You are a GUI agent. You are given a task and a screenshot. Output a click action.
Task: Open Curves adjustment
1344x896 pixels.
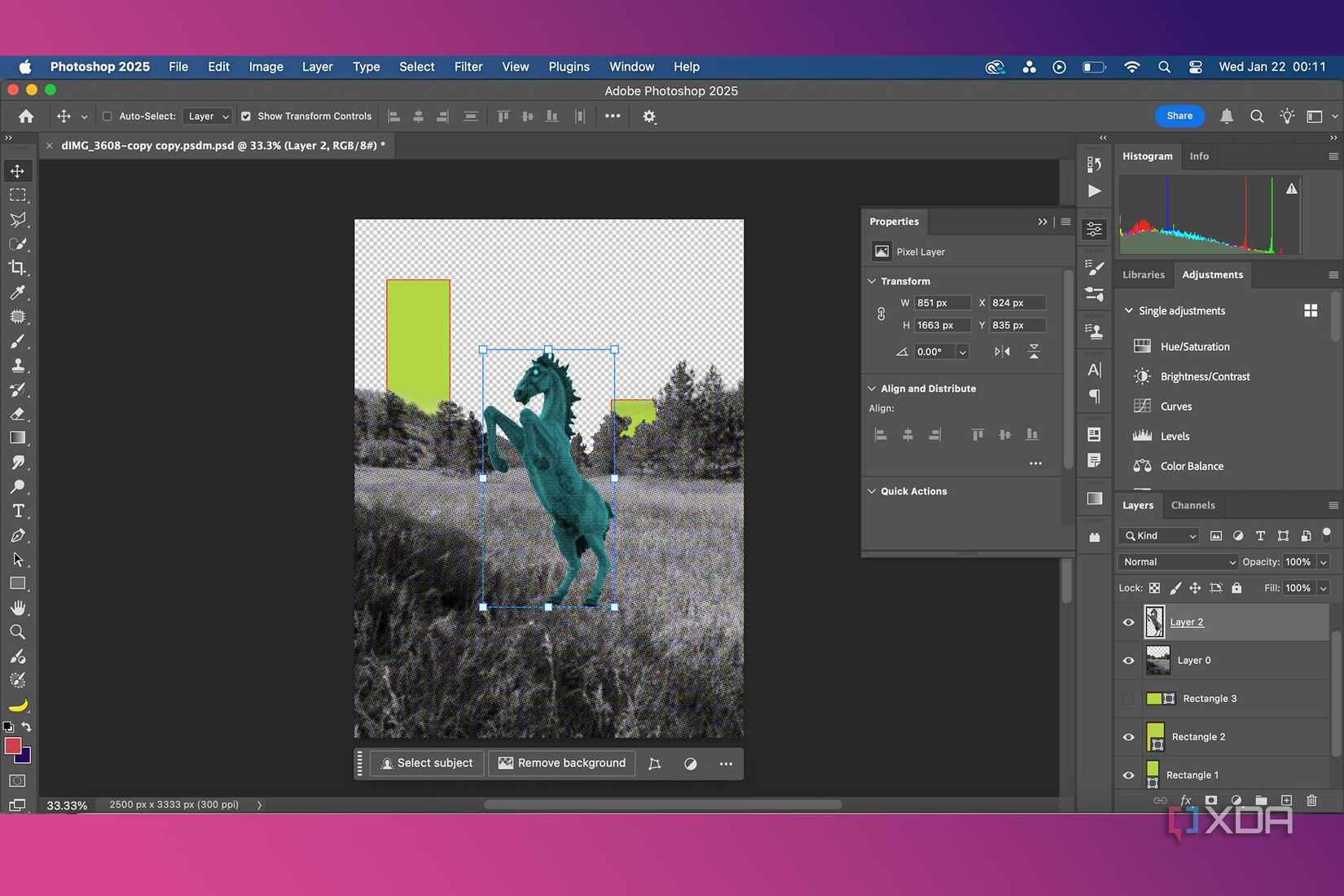[1175, 406]
